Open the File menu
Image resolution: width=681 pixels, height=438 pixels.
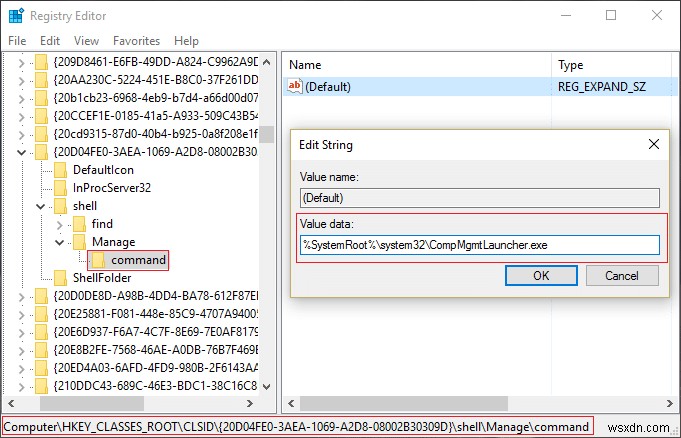pyautogui.click(x=17, y=41)
